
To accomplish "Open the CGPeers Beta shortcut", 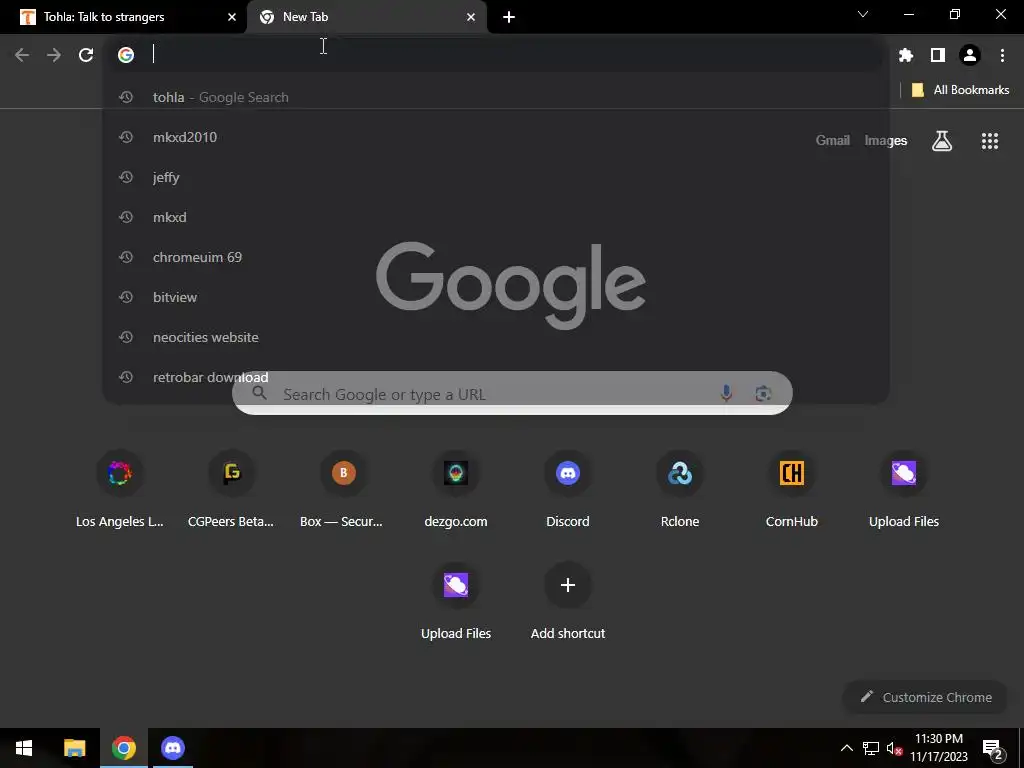I will tap(231, 489).
